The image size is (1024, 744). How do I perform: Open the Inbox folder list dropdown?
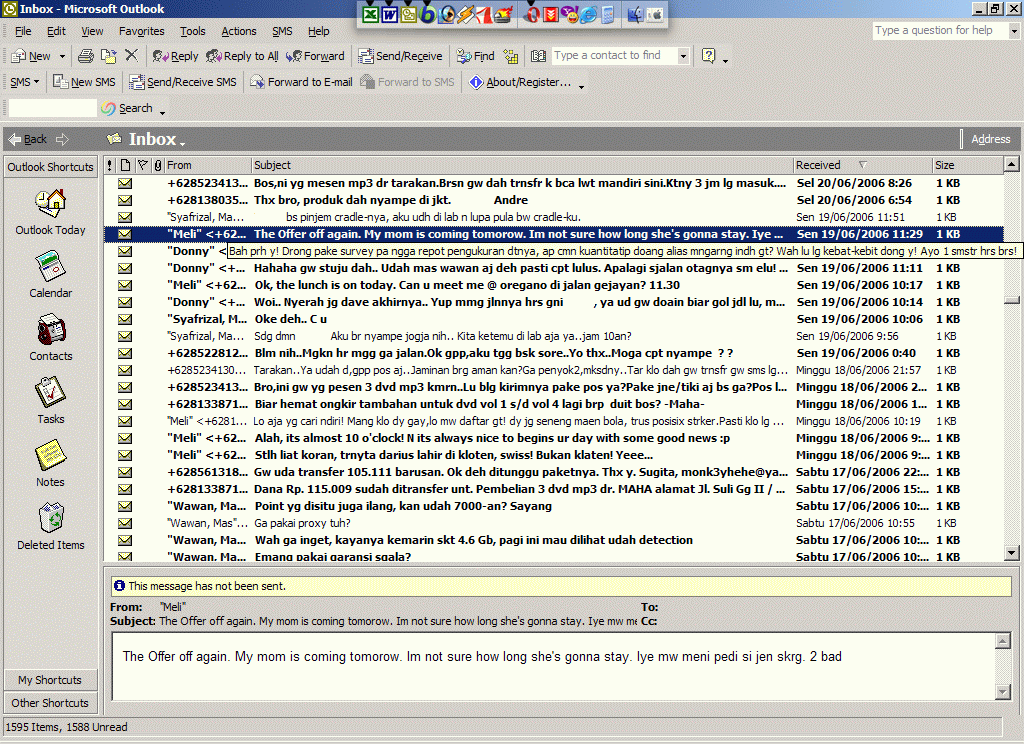tap(183, 143)
